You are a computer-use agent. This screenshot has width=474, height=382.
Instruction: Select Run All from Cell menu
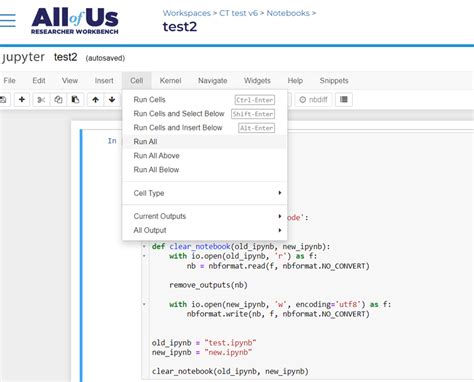[205, 142]
